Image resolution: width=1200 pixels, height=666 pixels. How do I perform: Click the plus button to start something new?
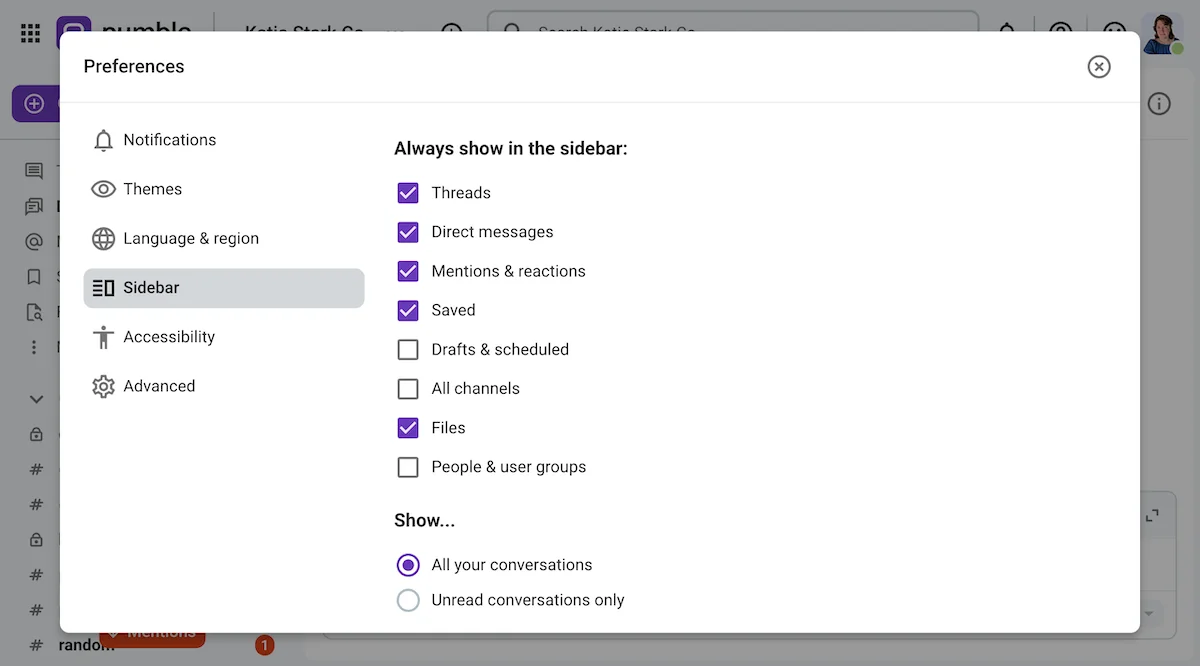point(34,103)
